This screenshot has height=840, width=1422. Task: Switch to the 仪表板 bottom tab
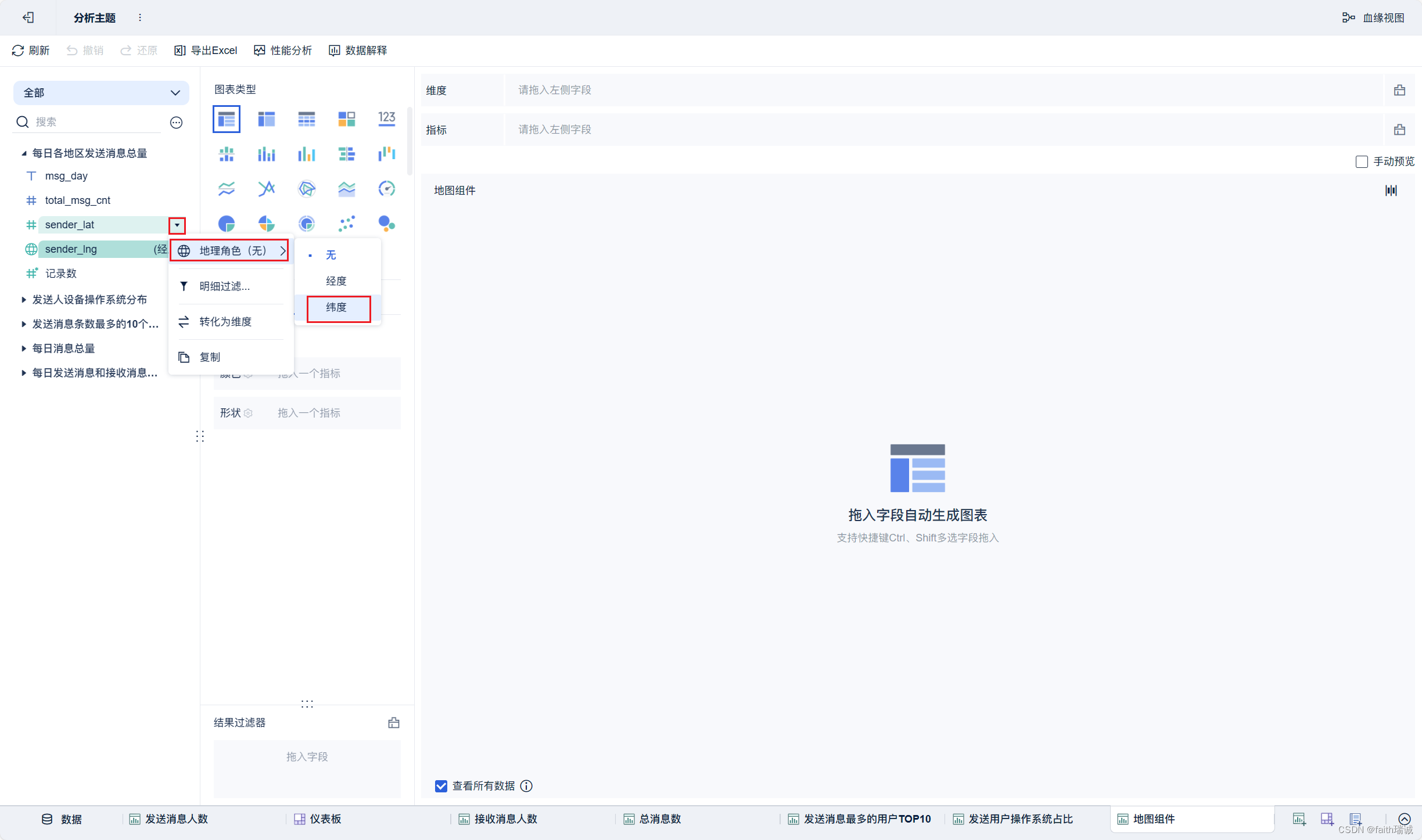point(318,819)
